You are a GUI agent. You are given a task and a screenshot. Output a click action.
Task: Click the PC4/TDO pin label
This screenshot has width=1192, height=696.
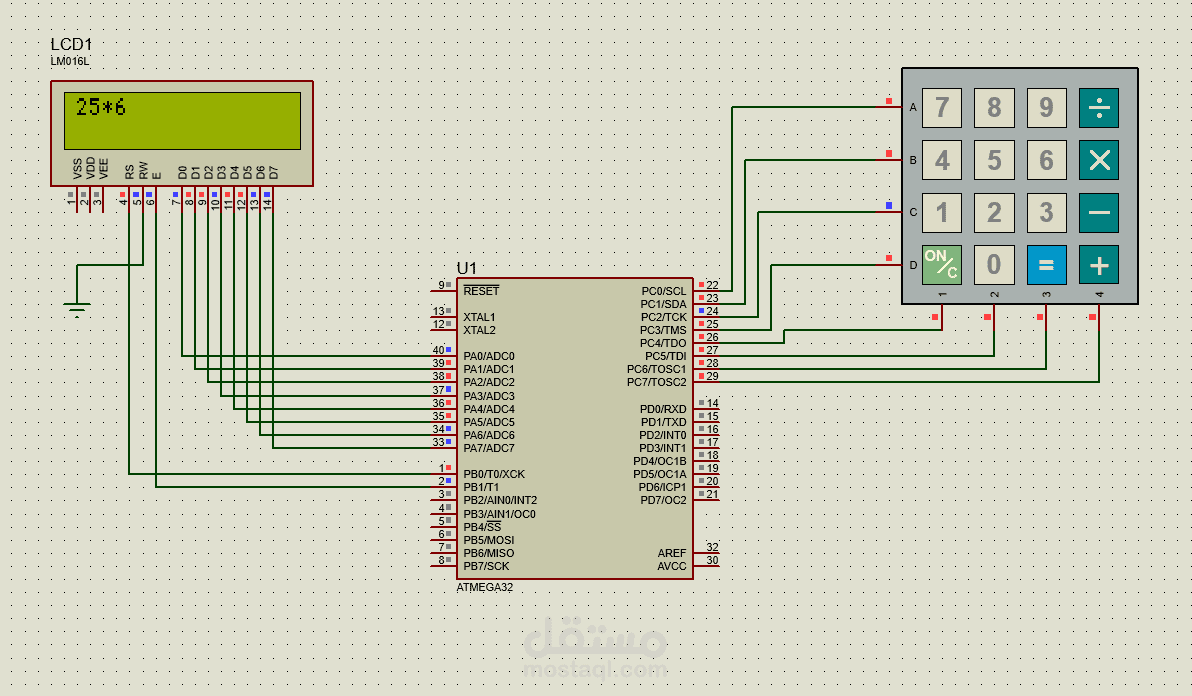coord(663,343)
